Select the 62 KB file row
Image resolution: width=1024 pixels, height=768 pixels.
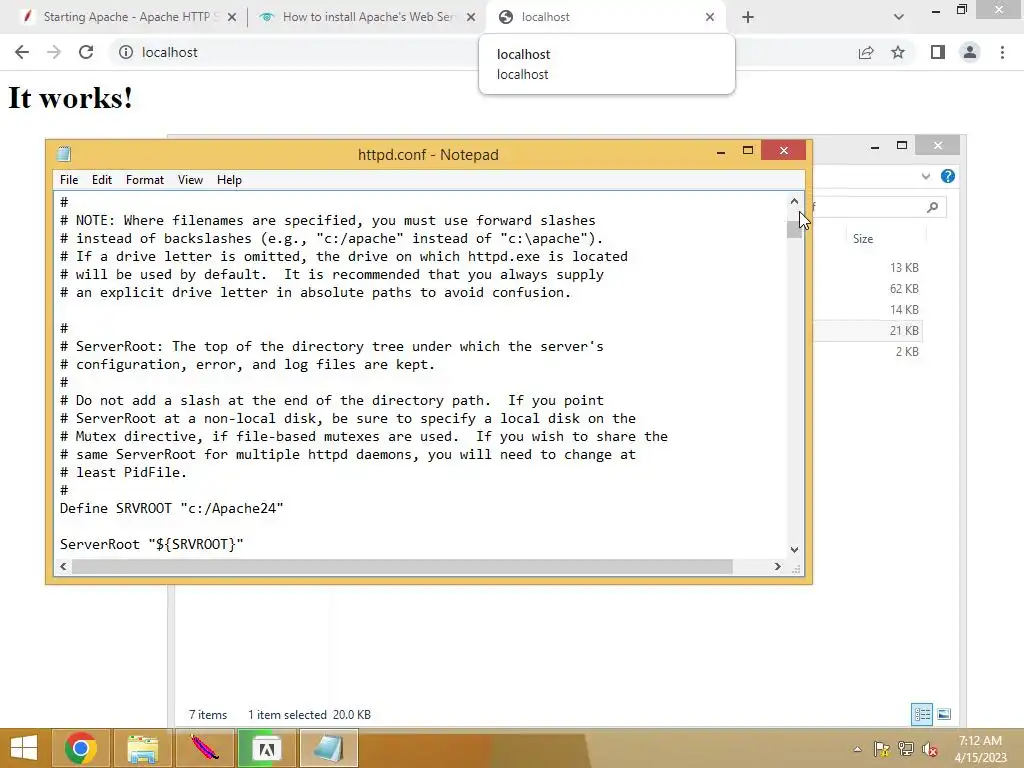[x=869, y=289]
